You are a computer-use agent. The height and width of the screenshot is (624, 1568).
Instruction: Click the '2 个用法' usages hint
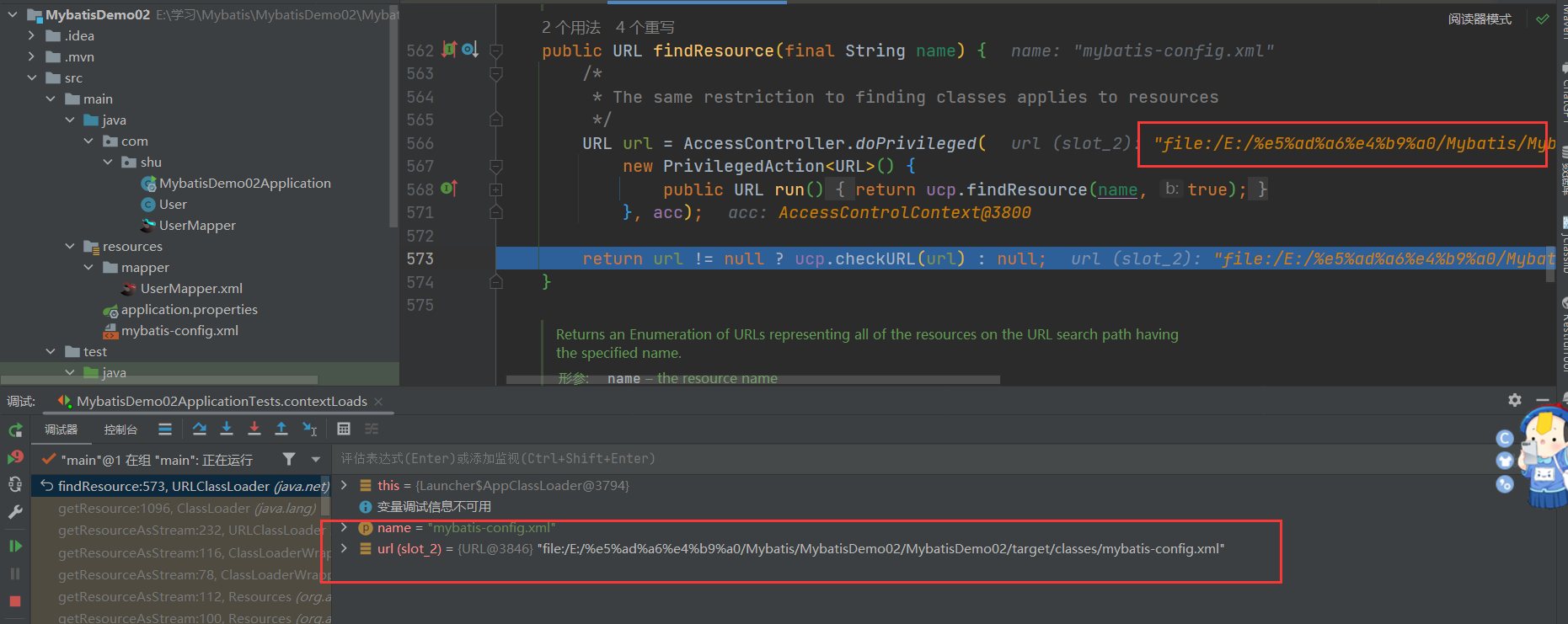[x=571, y=28]
